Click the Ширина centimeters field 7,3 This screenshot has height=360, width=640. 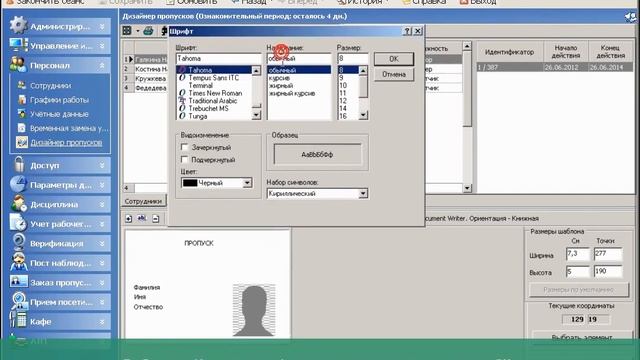578,254
